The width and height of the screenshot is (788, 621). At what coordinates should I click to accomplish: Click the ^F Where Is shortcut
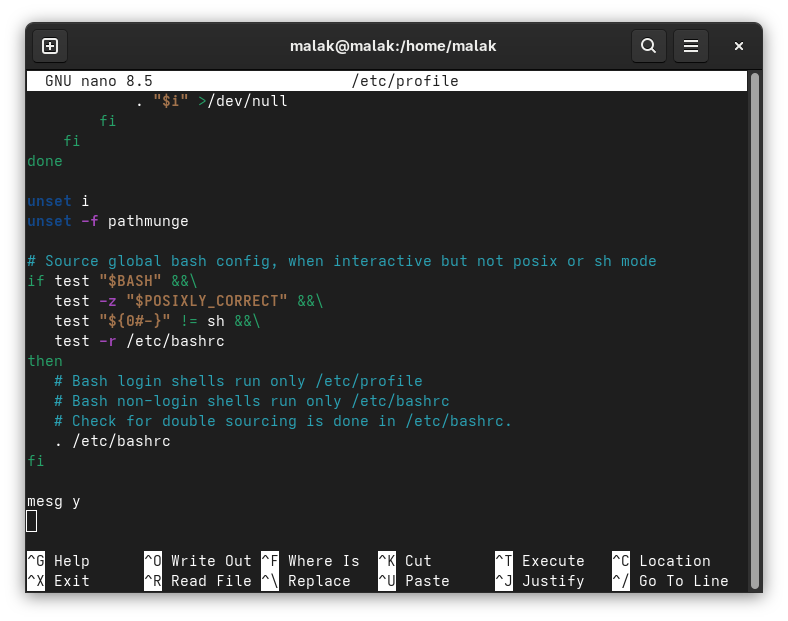tap(310, 561)
